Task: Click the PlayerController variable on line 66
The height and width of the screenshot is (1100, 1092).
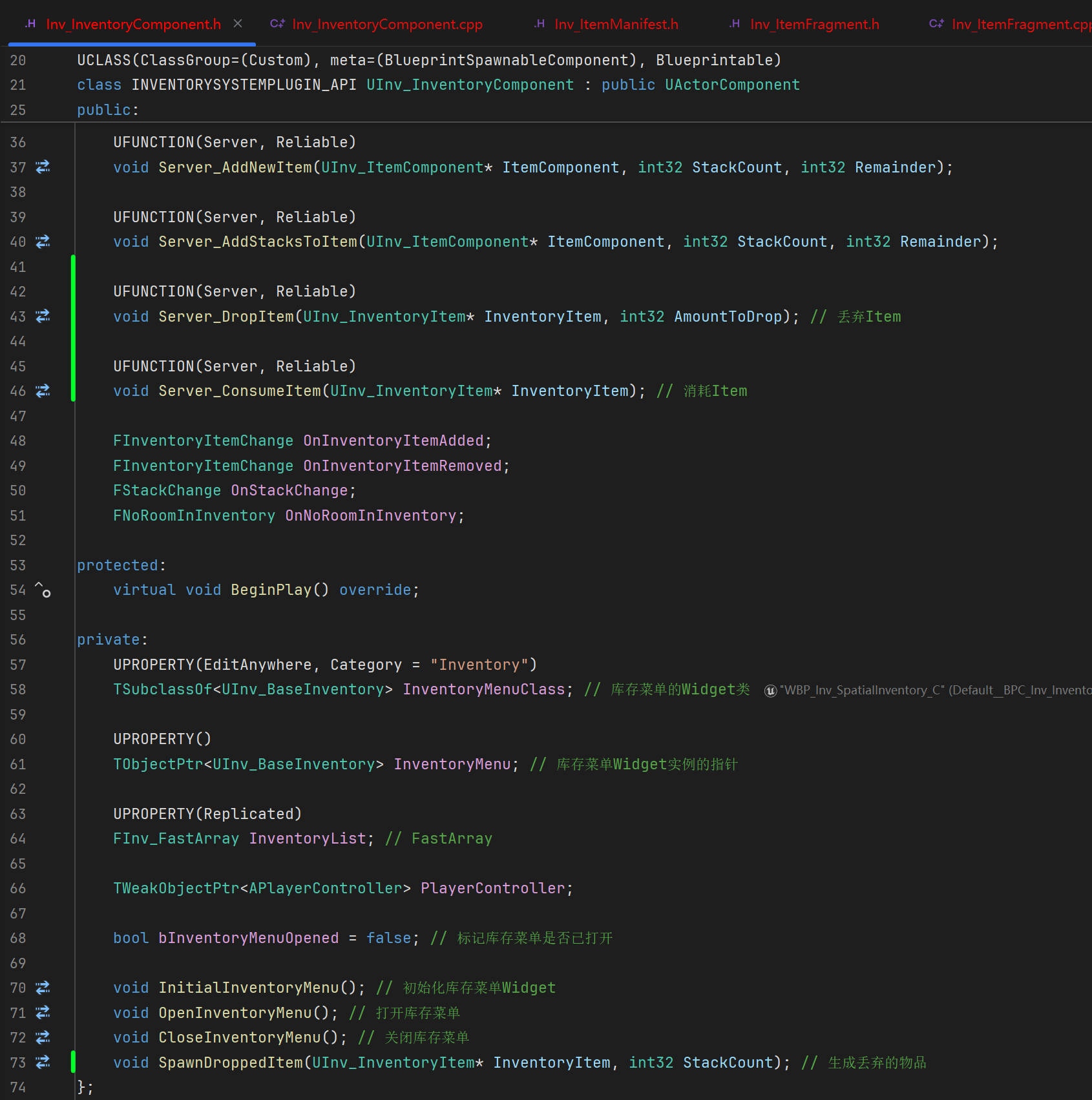Action: pos(493,888)
